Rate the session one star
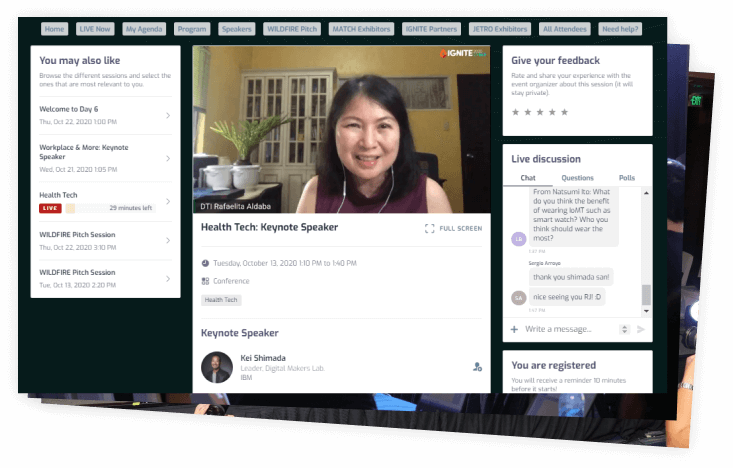 (x=516, y=112)
